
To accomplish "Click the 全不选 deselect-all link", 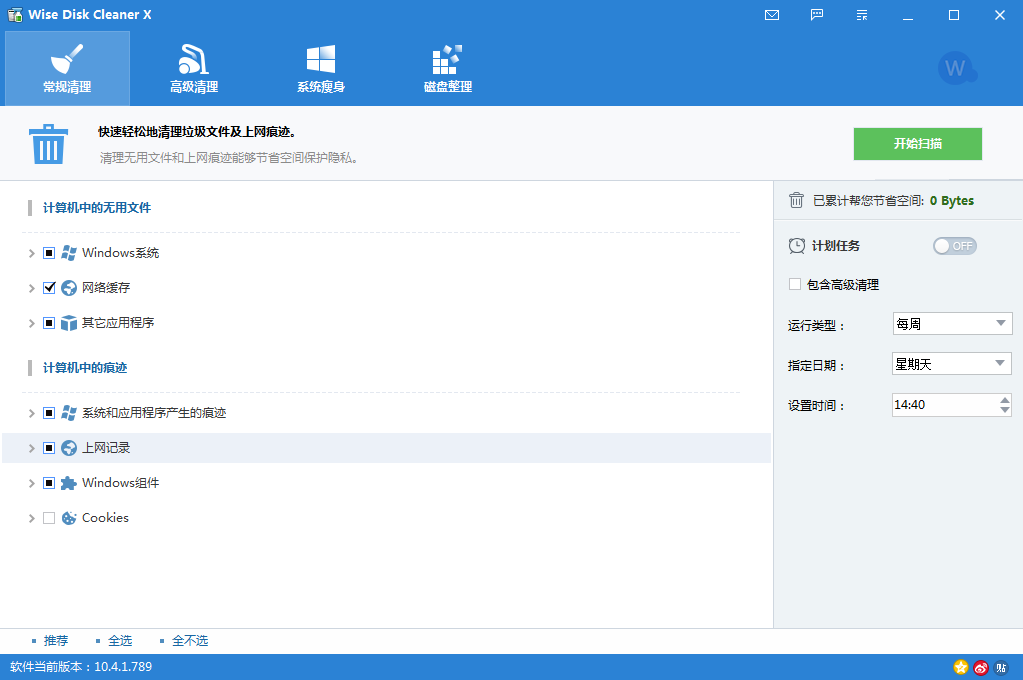I will click(190, 641).
